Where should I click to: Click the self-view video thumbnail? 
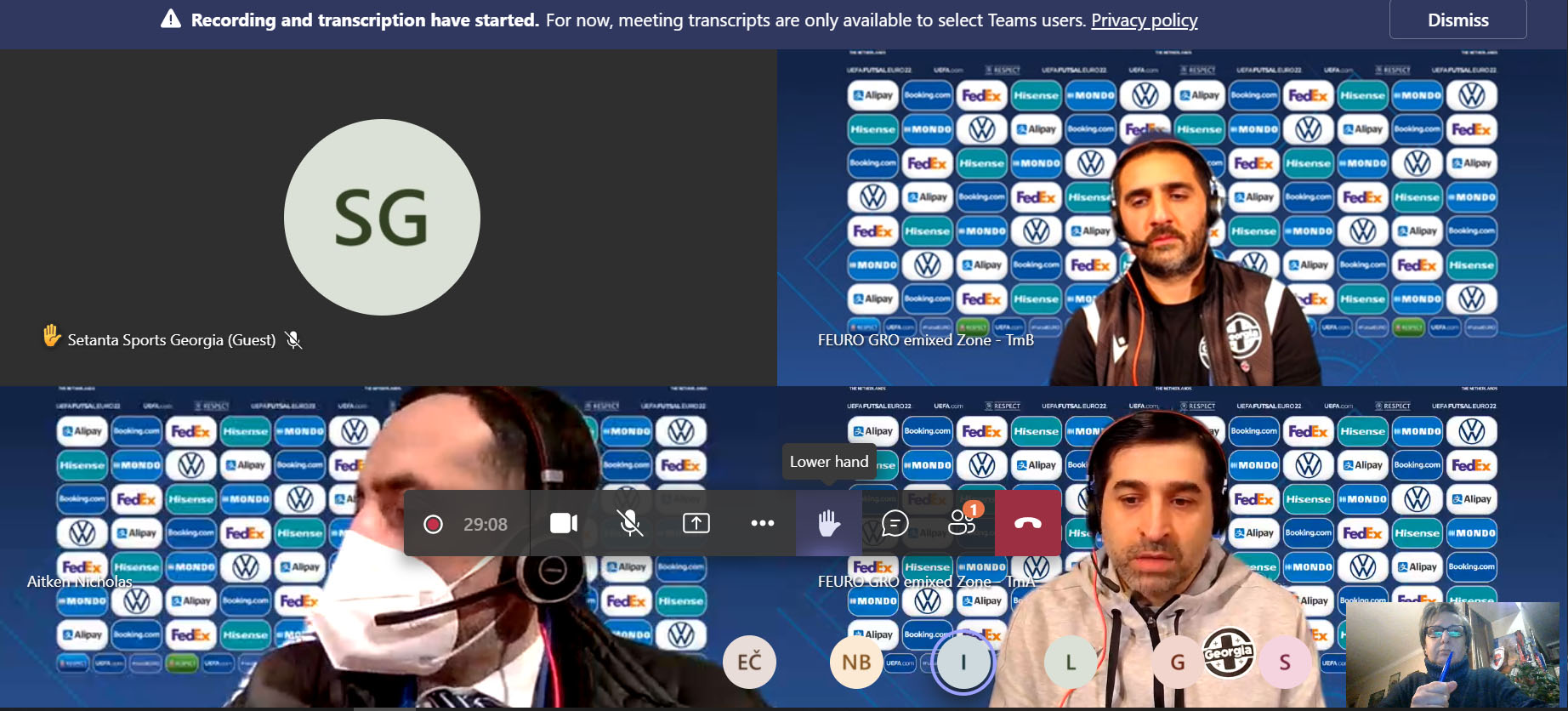tap(1452, 654)
